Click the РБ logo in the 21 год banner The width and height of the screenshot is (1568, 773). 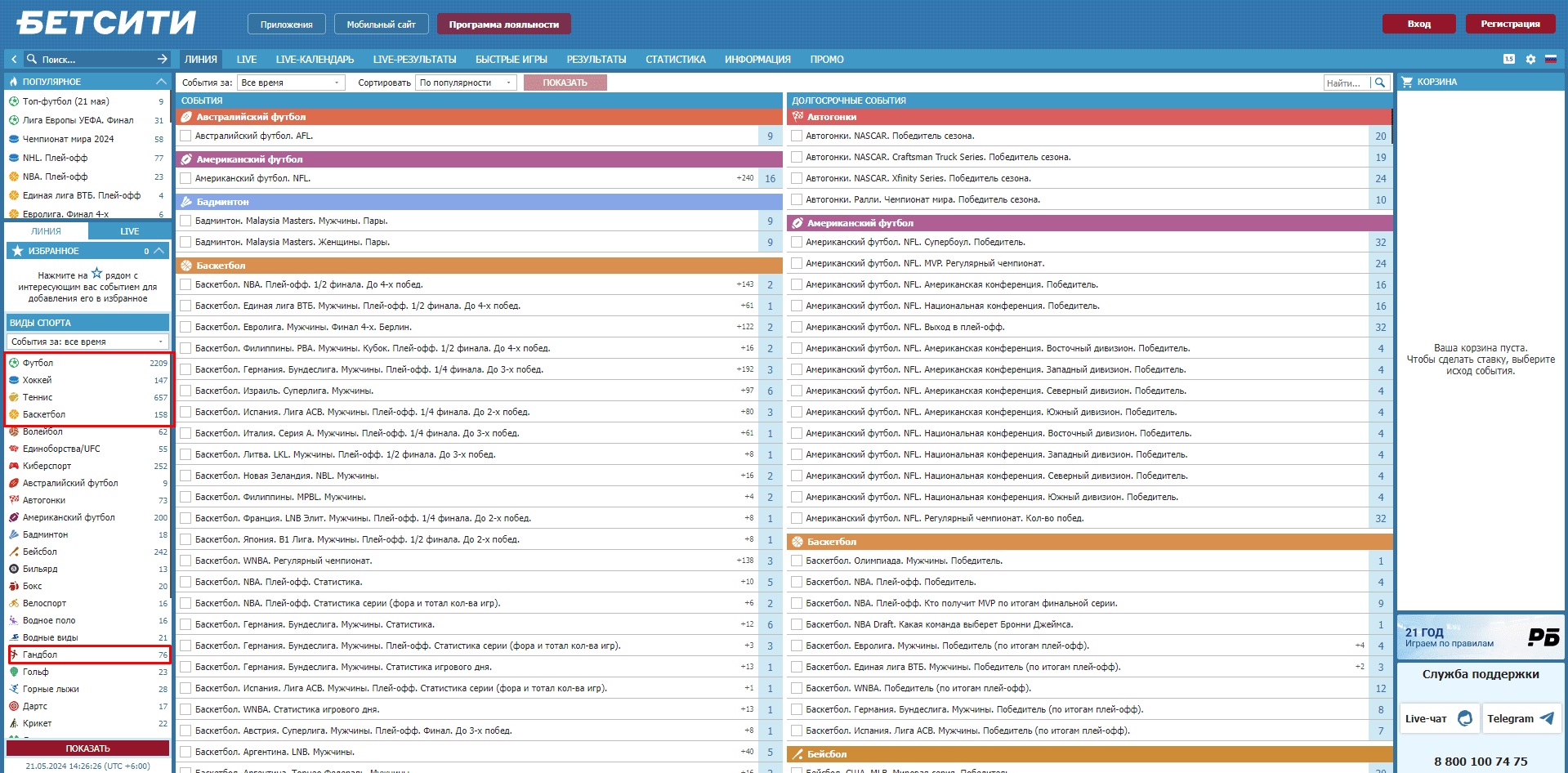point(1543,637)
